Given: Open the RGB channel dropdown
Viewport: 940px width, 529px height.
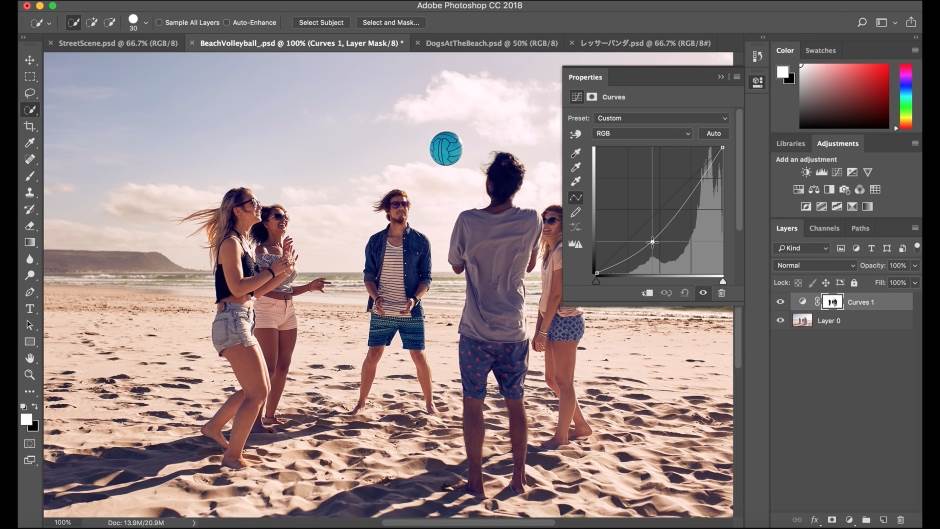Looking at the screenshot, I should tap(642, 133).
